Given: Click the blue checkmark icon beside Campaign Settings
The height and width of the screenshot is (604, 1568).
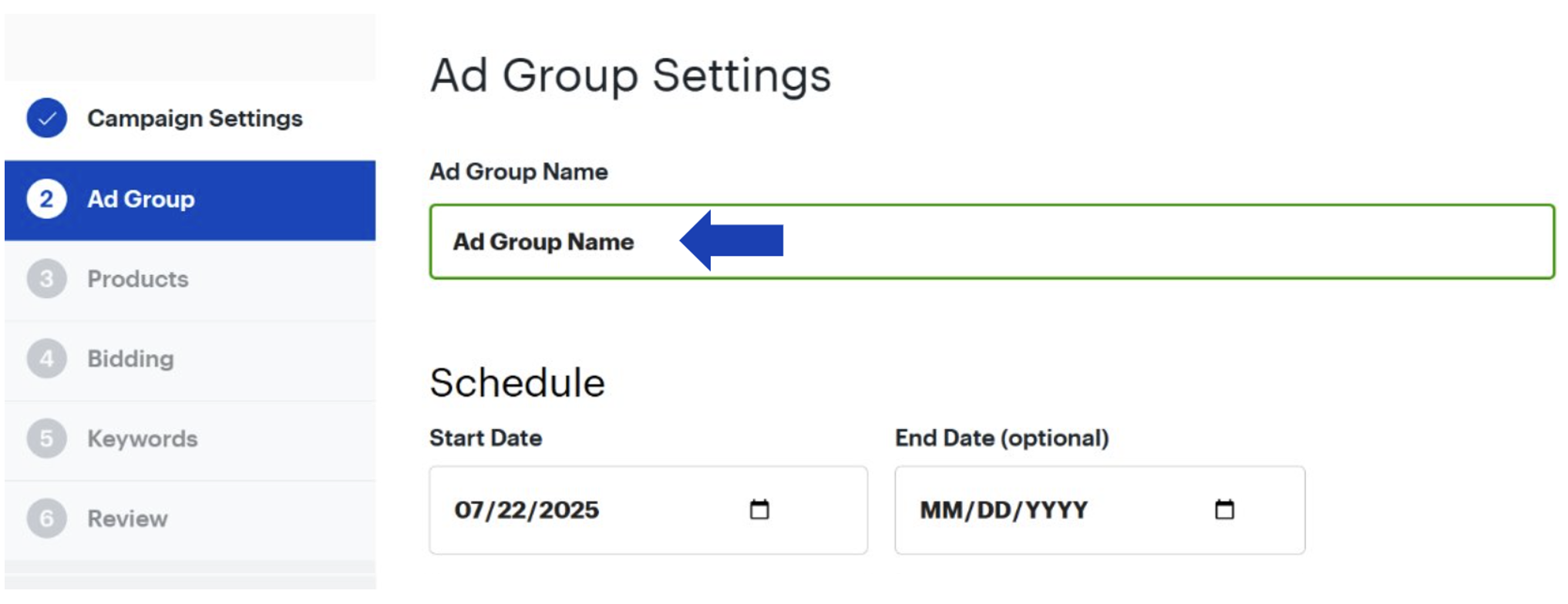Looking at the screenshot, I should [46, 118].
